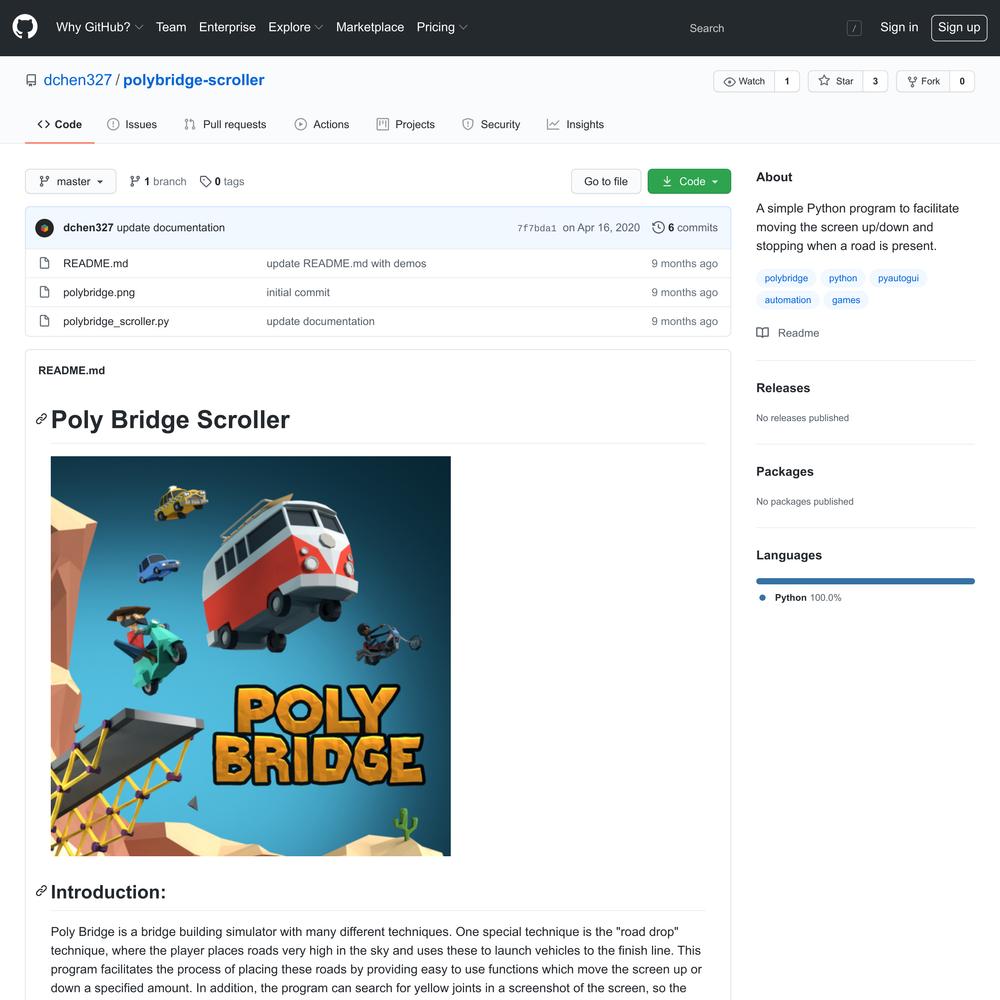
Task: Open the README.md file
Action: click(x=96, y=263)
